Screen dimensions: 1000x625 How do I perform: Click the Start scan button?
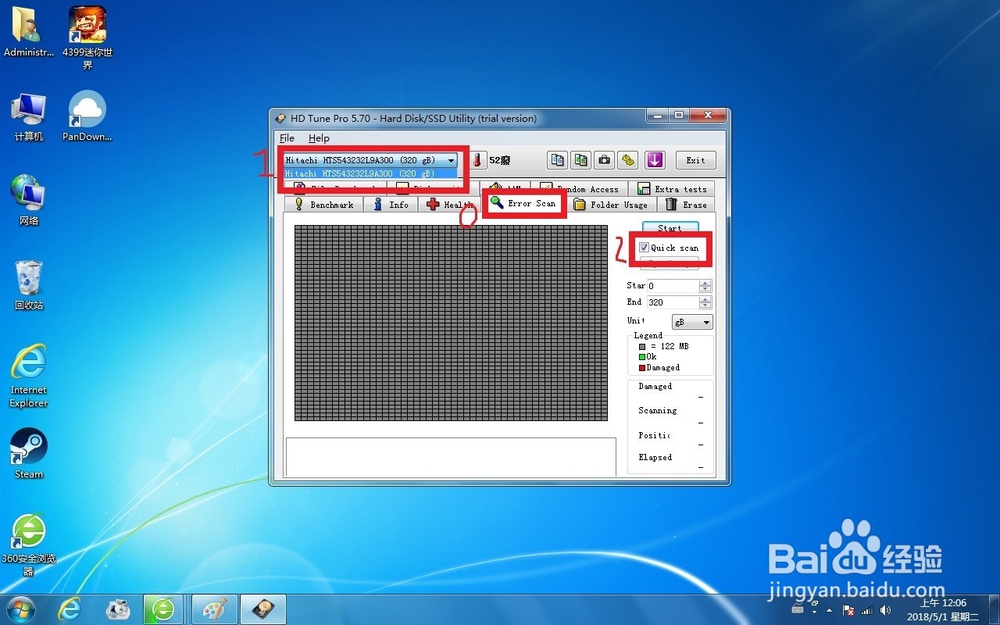[670, 228]
